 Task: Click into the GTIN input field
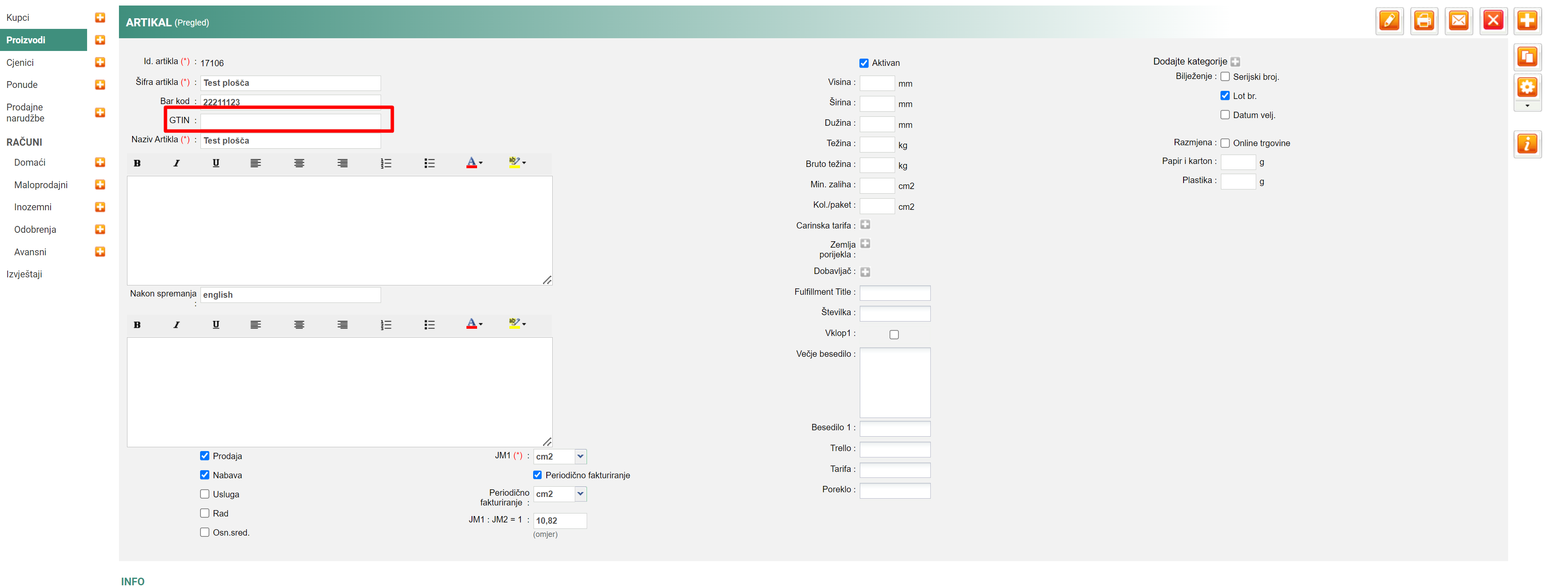(290, 121)
